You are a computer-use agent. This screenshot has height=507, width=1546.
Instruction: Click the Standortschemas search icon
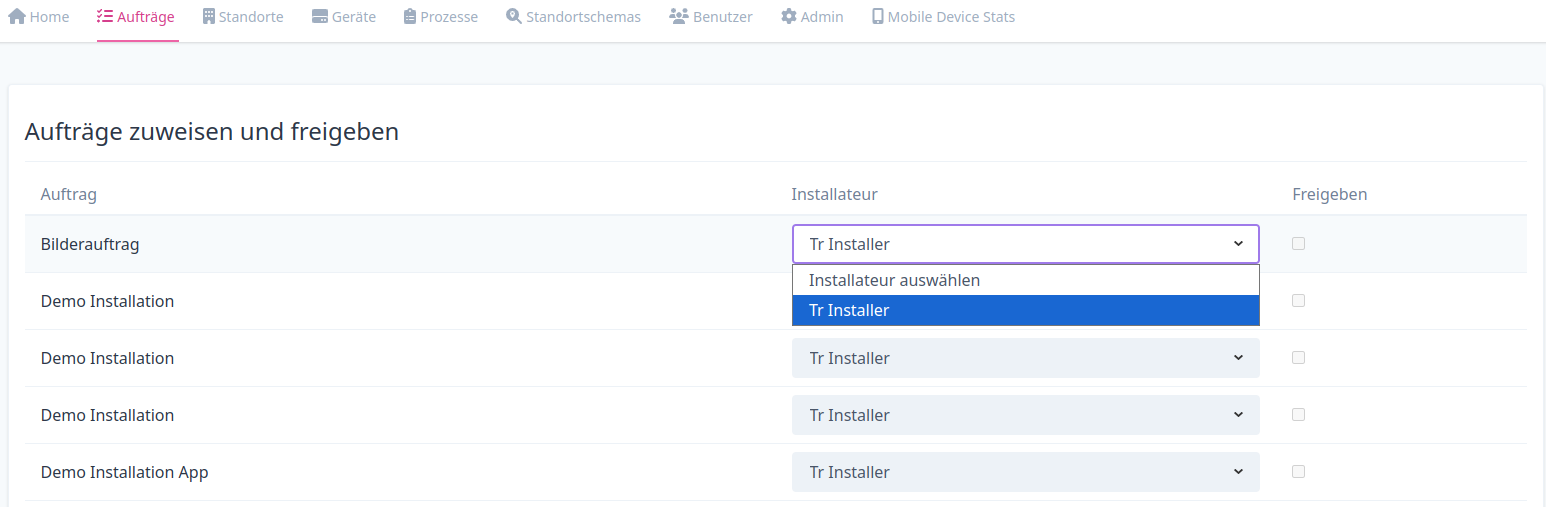coord(514,17)
